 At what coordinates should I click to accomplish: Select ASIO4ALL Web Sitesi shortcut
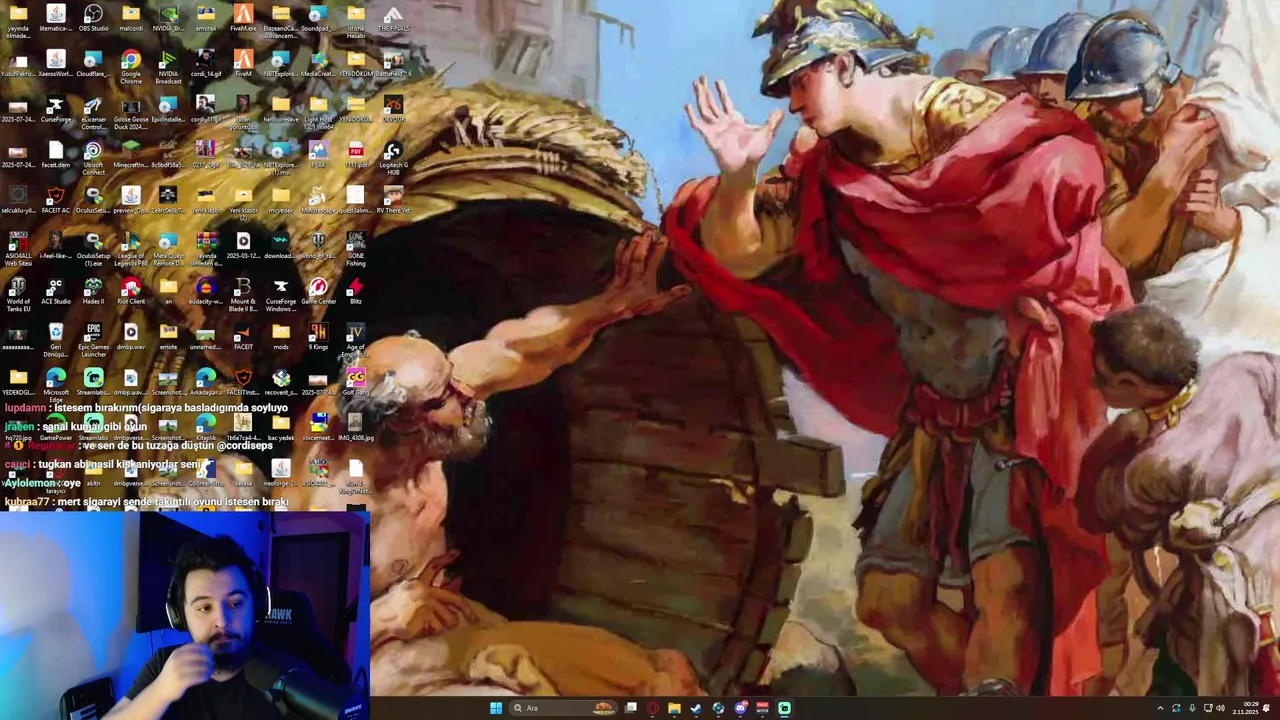pyautogui.click(x=18, y=249)
